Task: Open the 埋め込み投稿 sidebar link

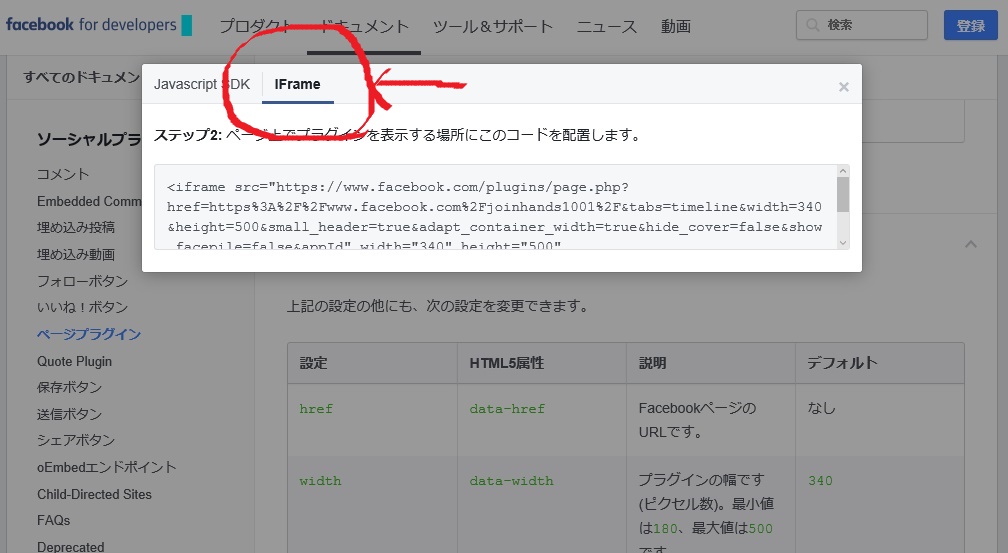Action: coord(76,228)
